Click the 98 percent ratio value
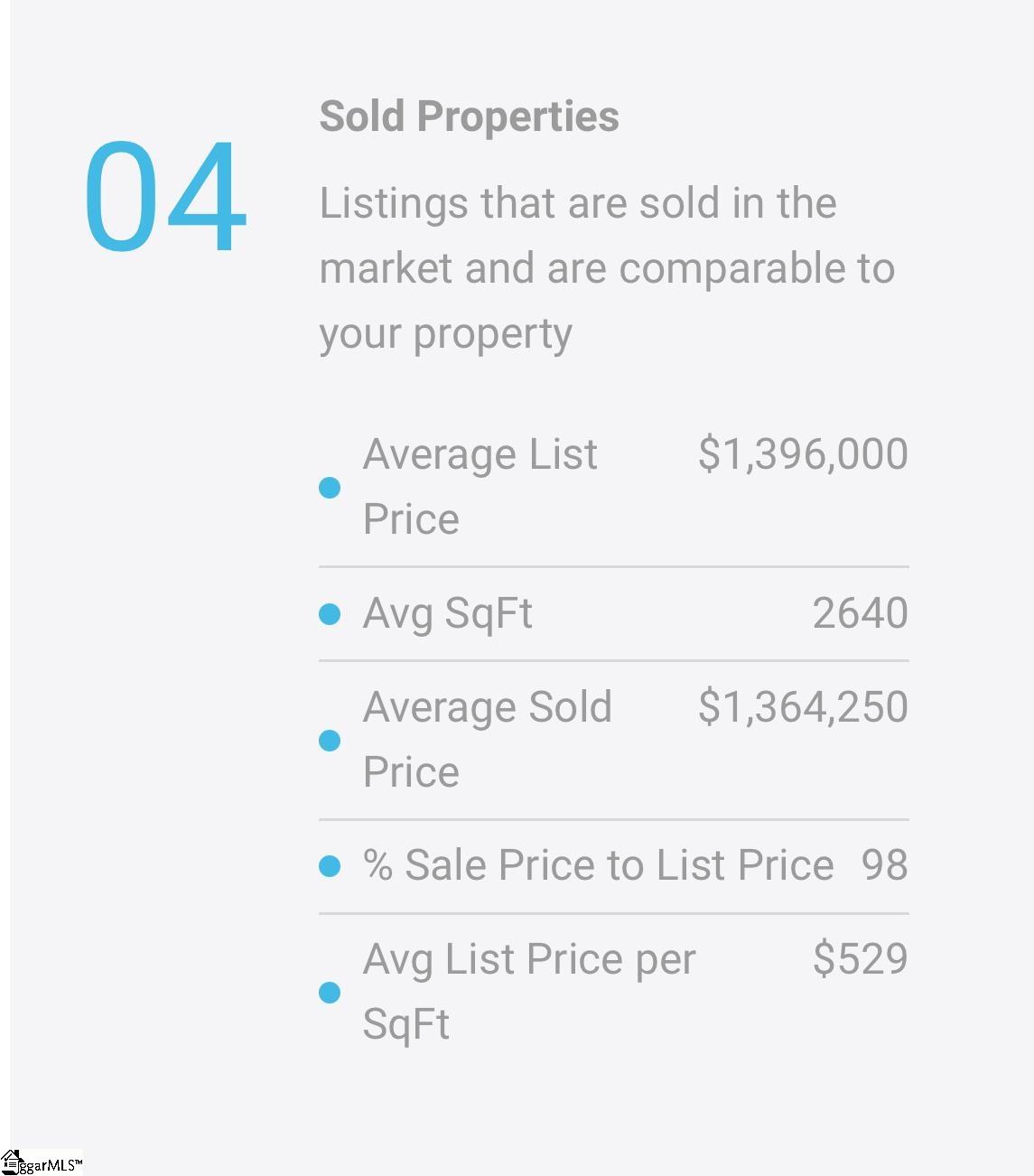 pyautogui.click(x=884, y=865)
